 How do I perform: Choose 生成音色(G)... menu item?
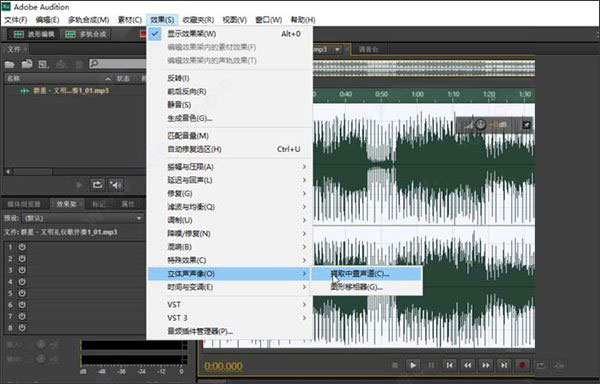click(230, 118)
